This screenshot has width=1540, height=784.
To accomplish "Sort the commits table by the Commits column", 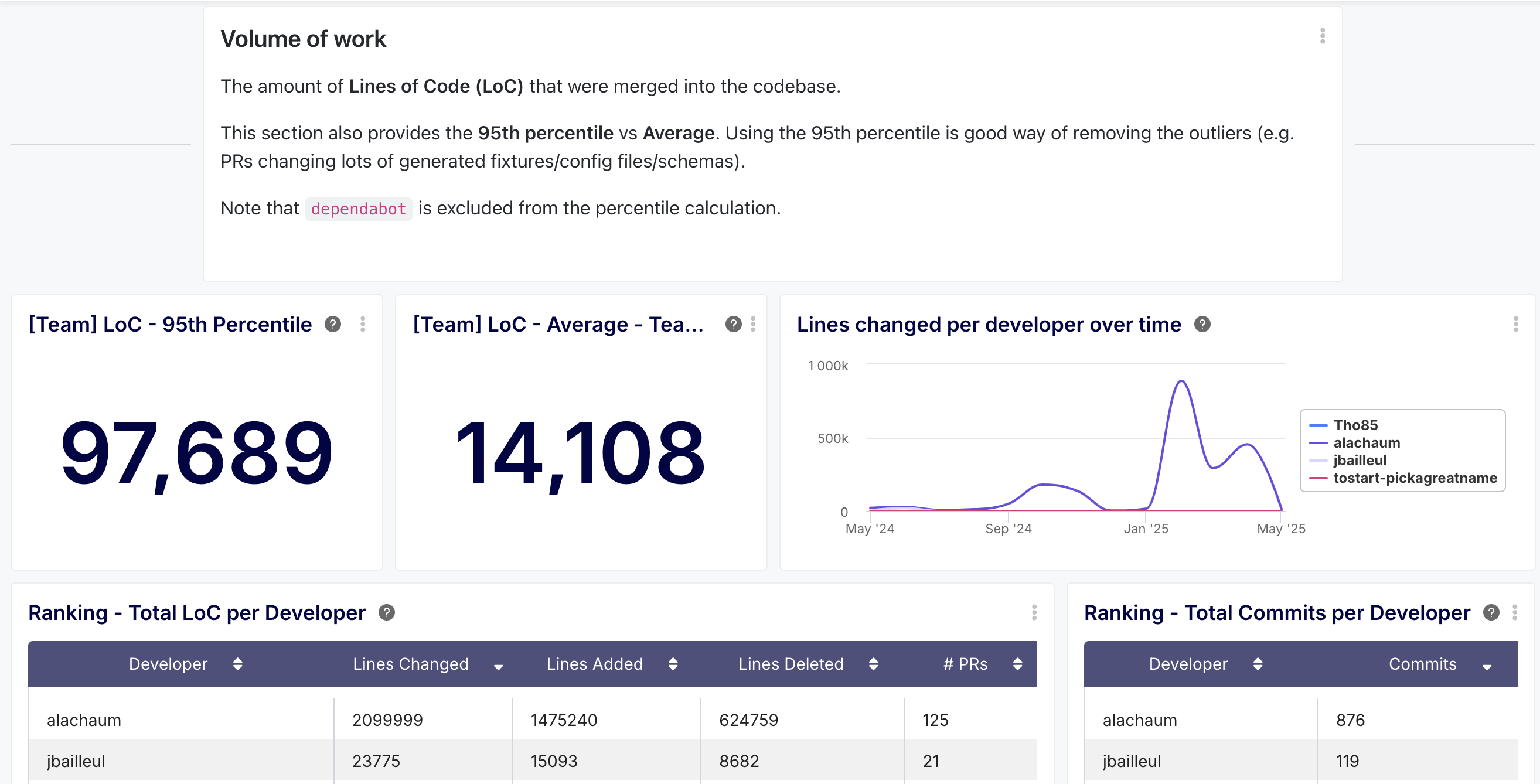I will 1486,666.
